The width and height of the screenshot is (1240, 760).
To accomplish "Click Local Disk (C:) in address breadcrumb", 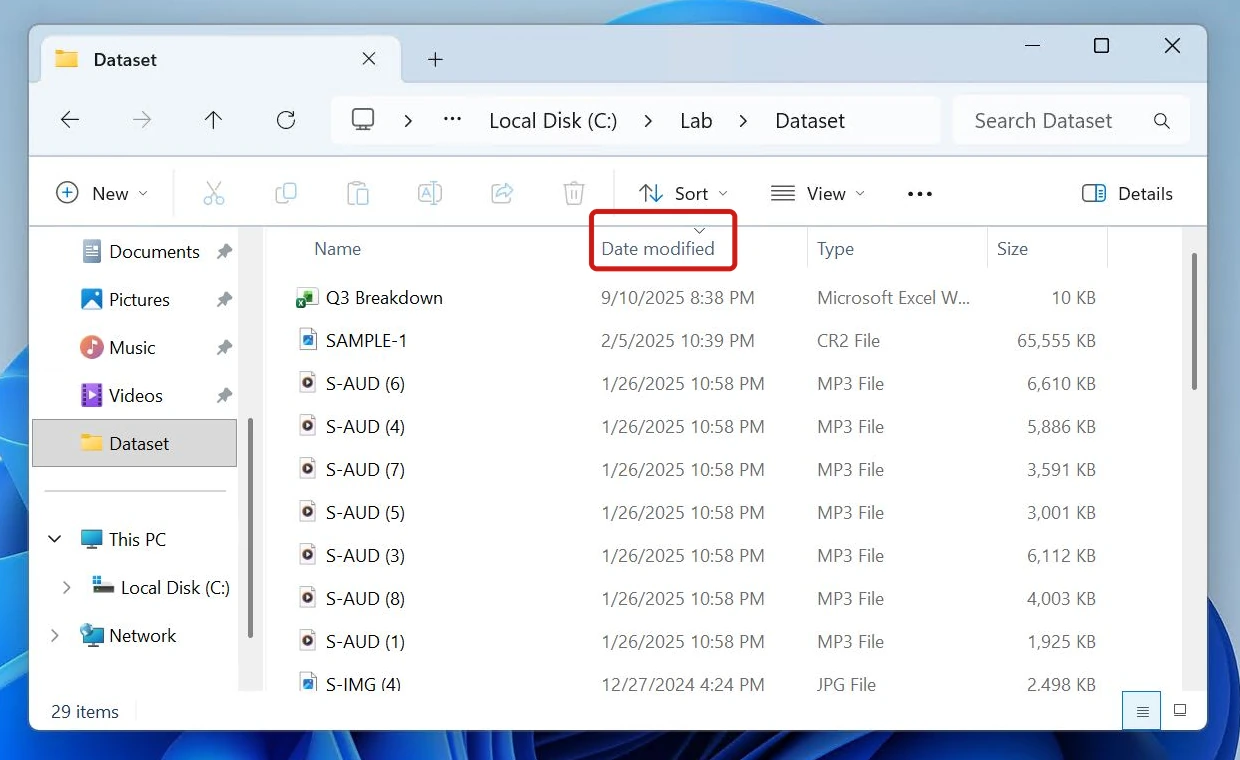I will [553, 121].
